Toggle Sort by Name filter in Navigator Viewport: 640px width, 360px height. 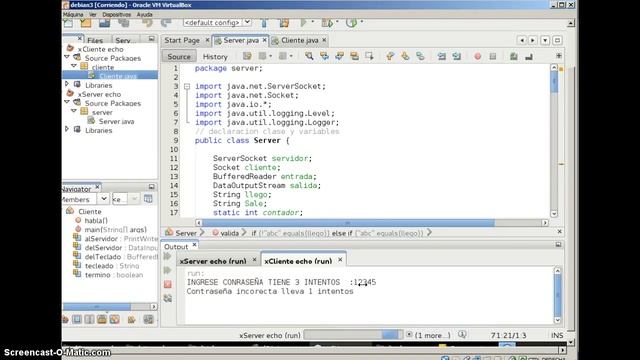(149, 319)
